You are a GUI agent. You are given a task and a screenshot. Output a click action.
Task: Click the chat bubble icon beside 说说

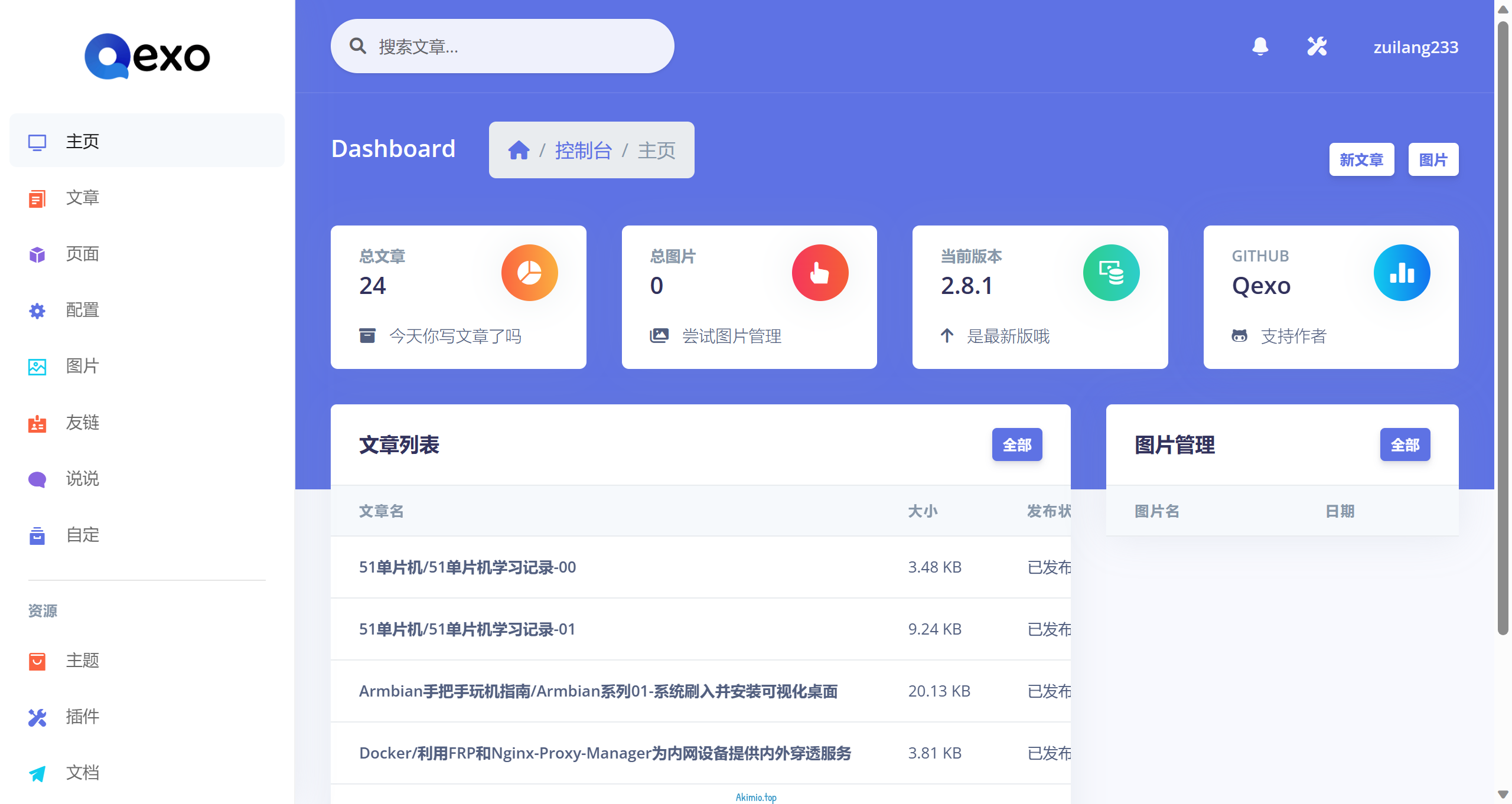(x=37, y=479)
